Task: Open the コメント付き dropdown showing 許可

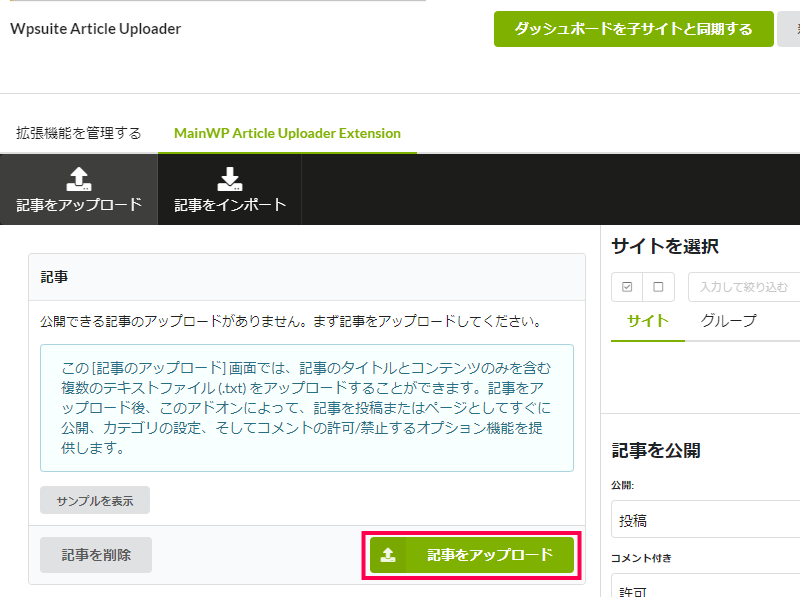Action: 706,586
